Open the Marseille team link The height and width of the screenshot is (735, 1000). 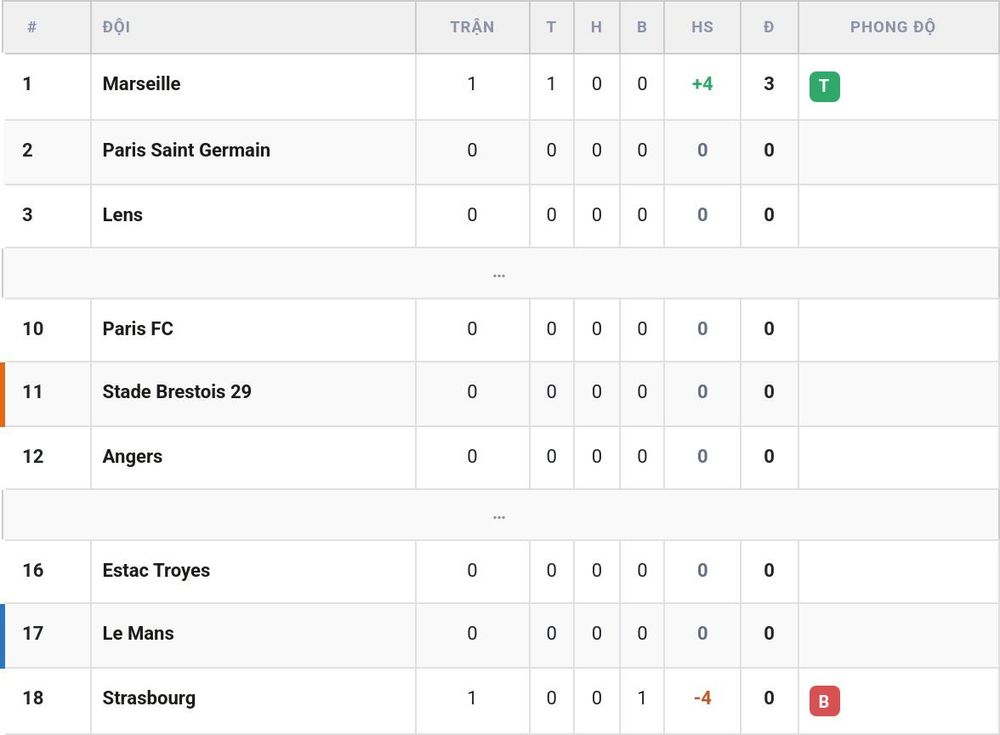pos(142,84)
